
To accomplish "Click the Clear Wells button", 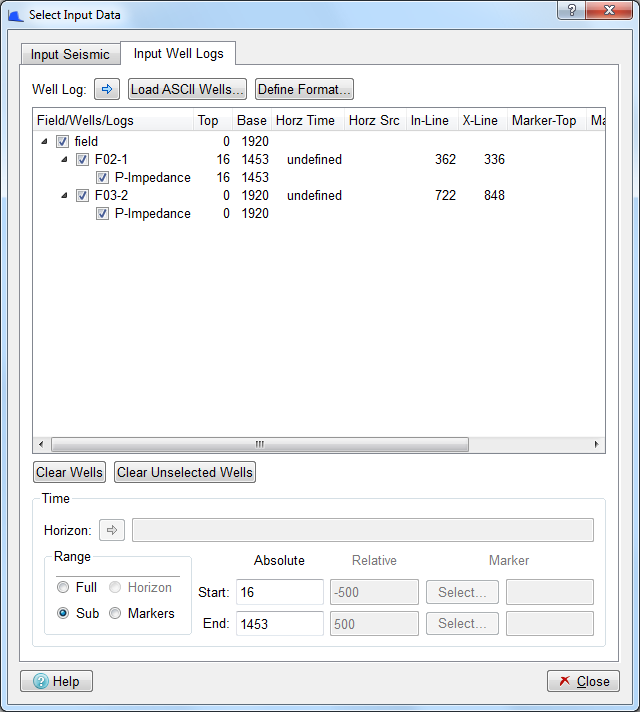I will coord(69,472).
